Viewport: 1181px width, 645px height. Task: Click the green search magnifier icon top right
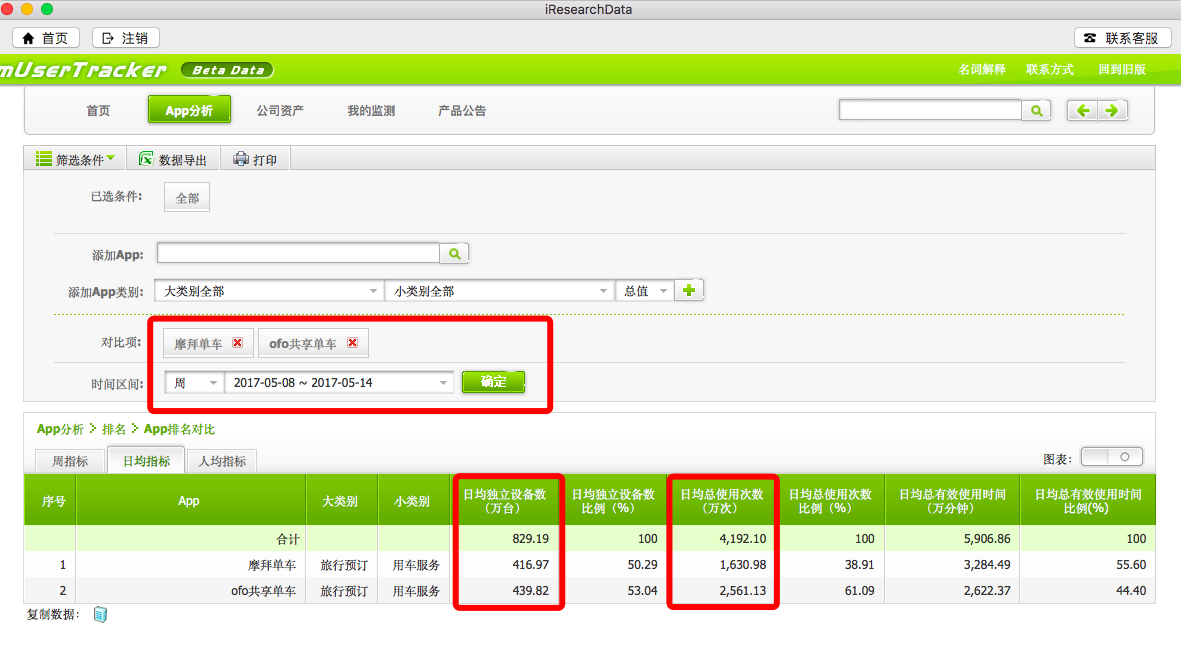(x=1036, y=111)
